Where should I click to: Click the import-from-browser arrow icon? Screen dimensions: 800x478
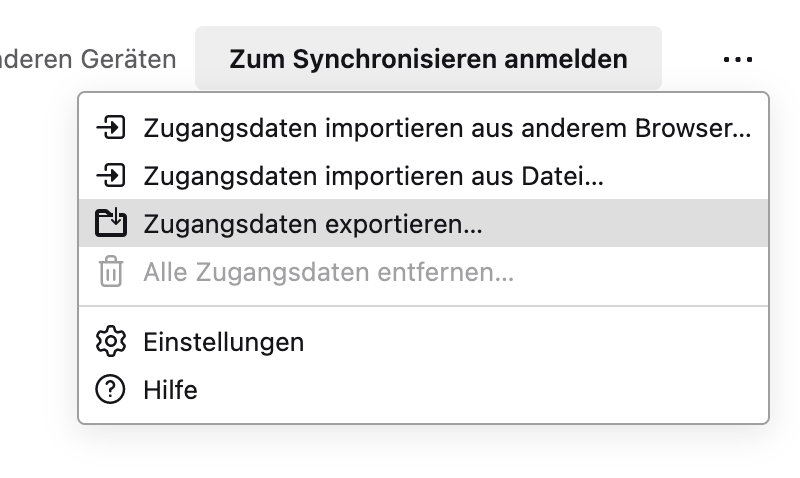point(110,129)
